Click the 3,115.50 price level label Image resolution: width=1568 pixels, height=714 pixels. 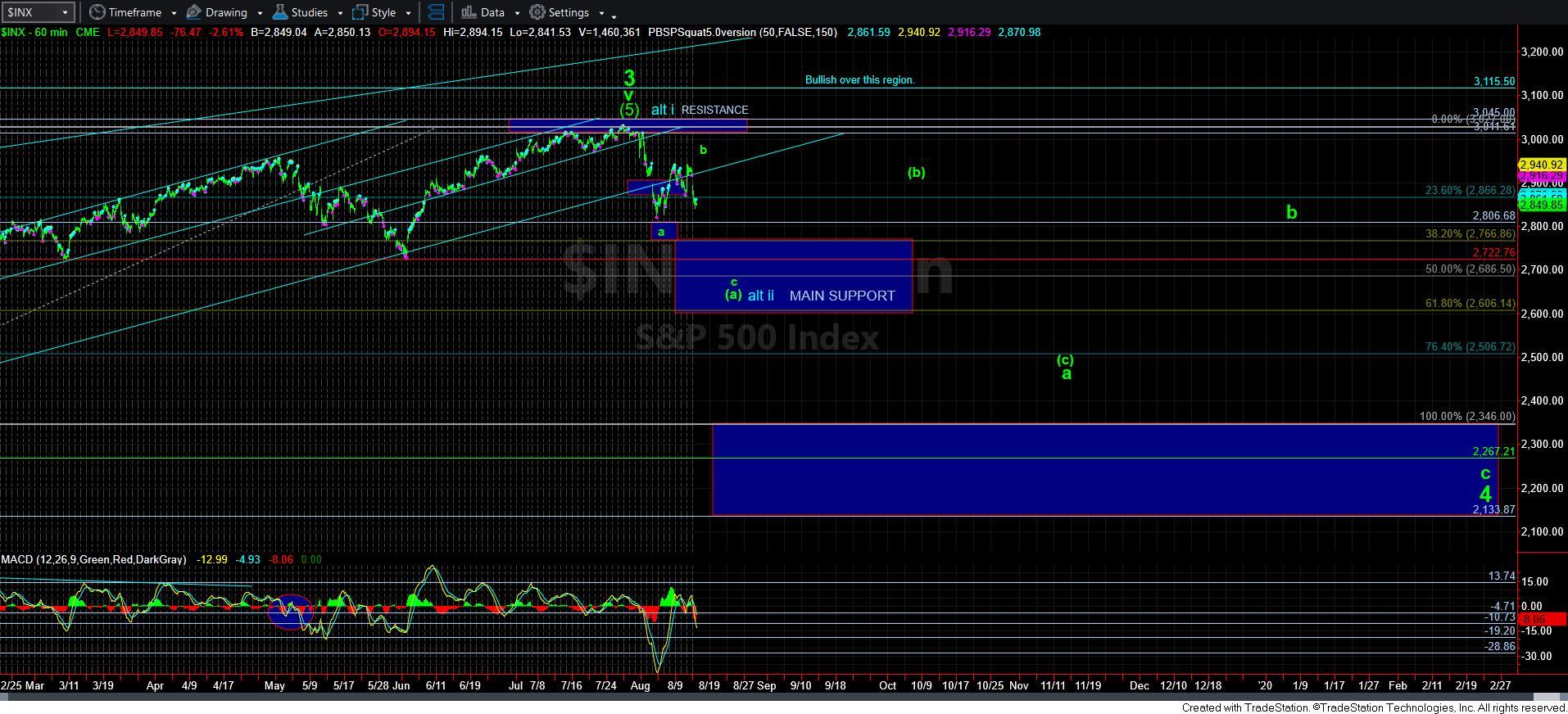pyautogui.click(x=1494, y=82)
